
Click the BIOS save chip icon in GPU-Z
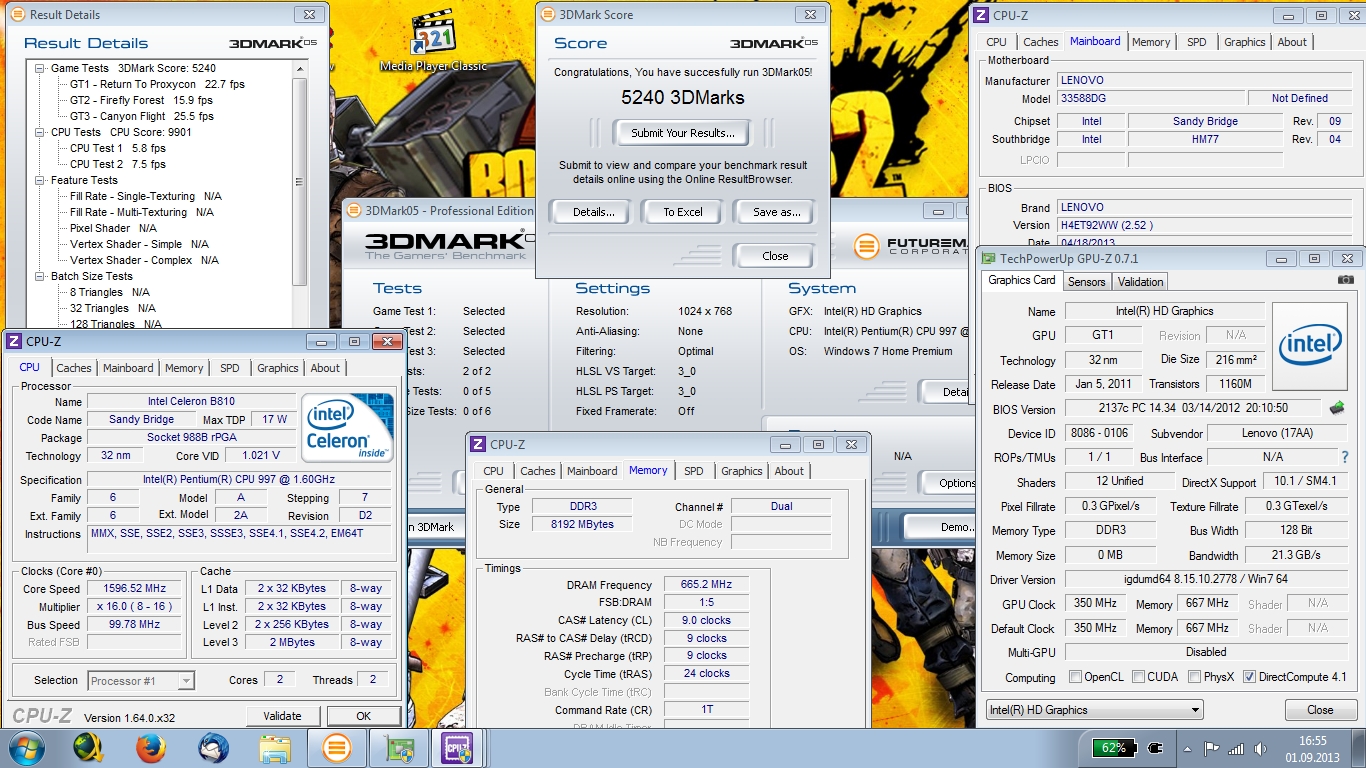point(1336,408)
